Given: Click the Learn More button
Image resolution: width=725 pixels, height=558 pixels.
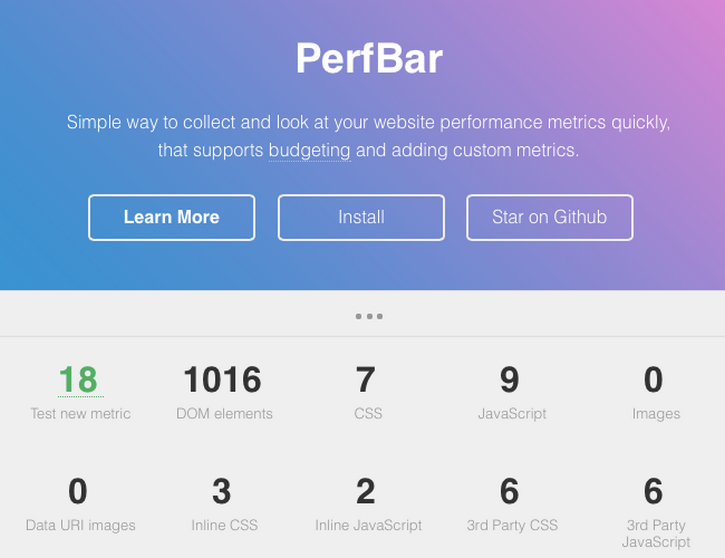Looking at the screenshot, I should (x=171, y=217).
